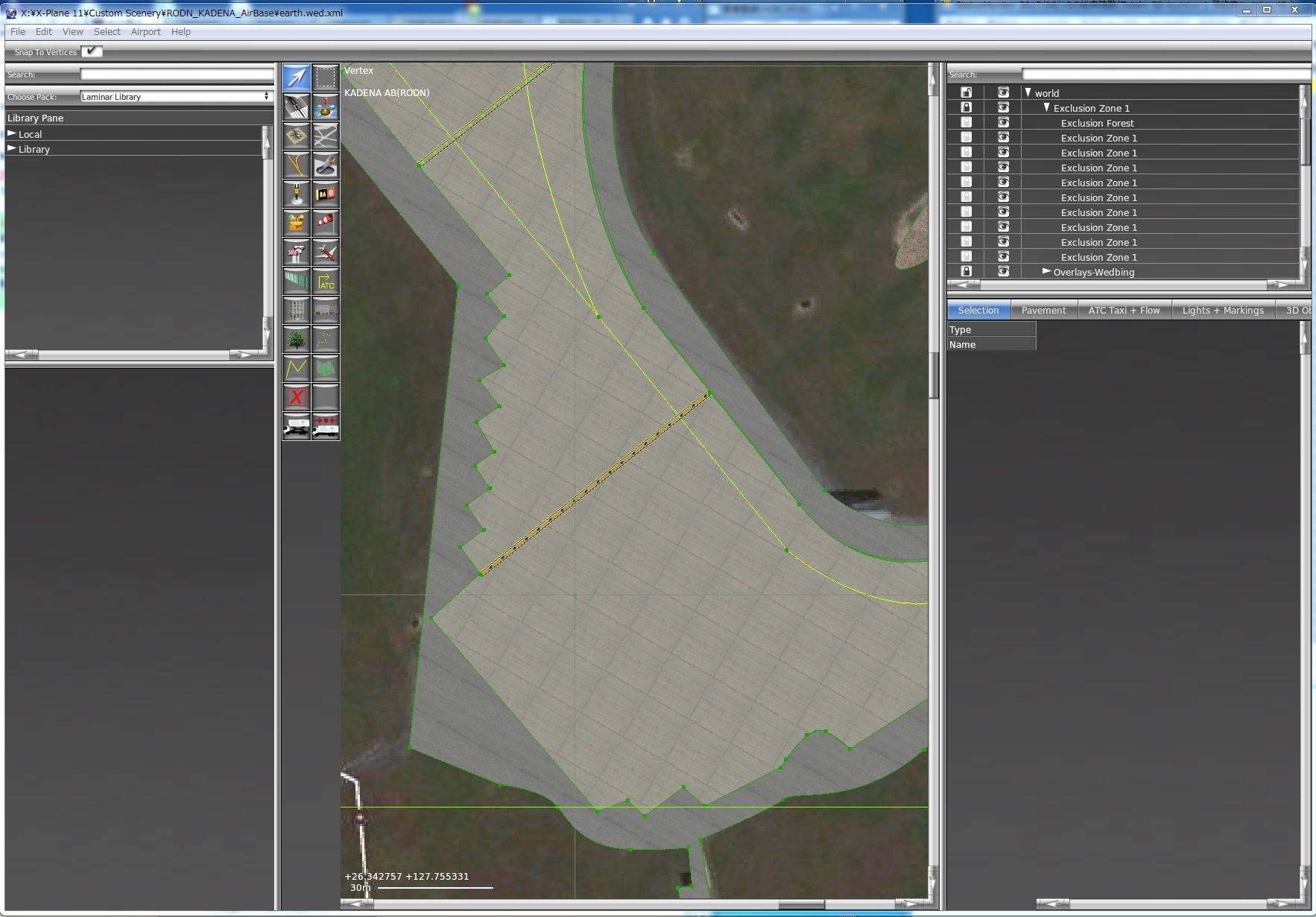The height and width of the screenshot is (917, 1316).
Task: Select the Vertex arrow tool
Action: [296, 77]
